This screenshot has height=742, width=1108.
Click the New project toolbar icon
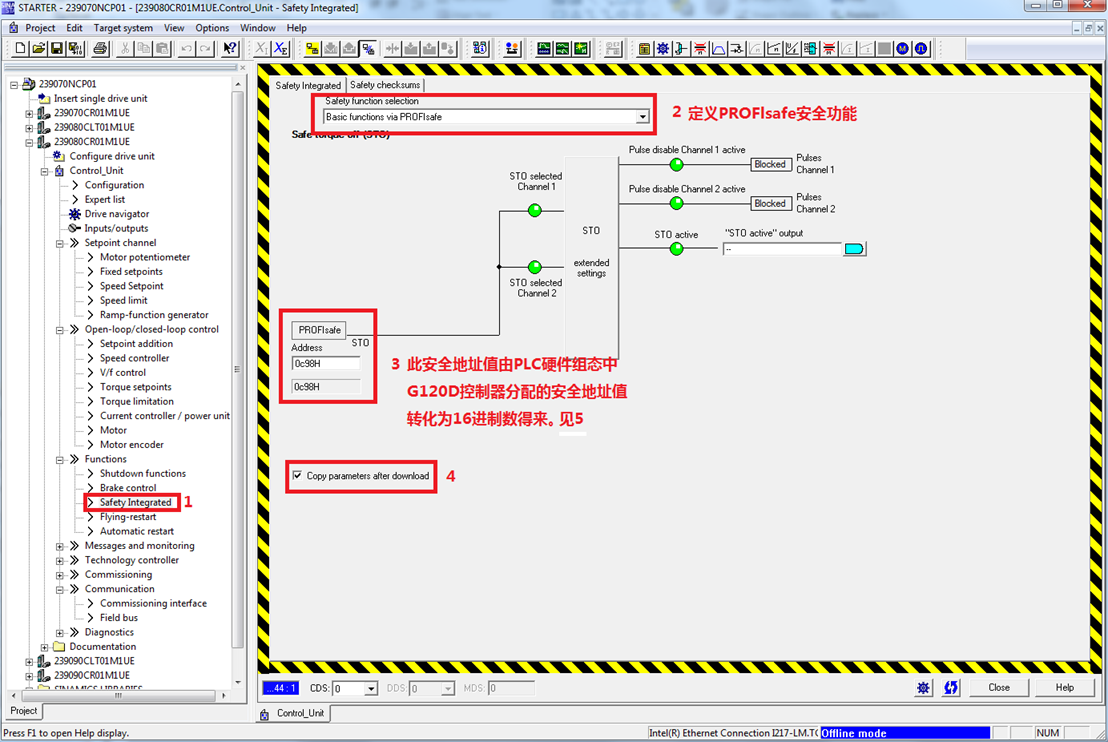(x=21, y=48)
